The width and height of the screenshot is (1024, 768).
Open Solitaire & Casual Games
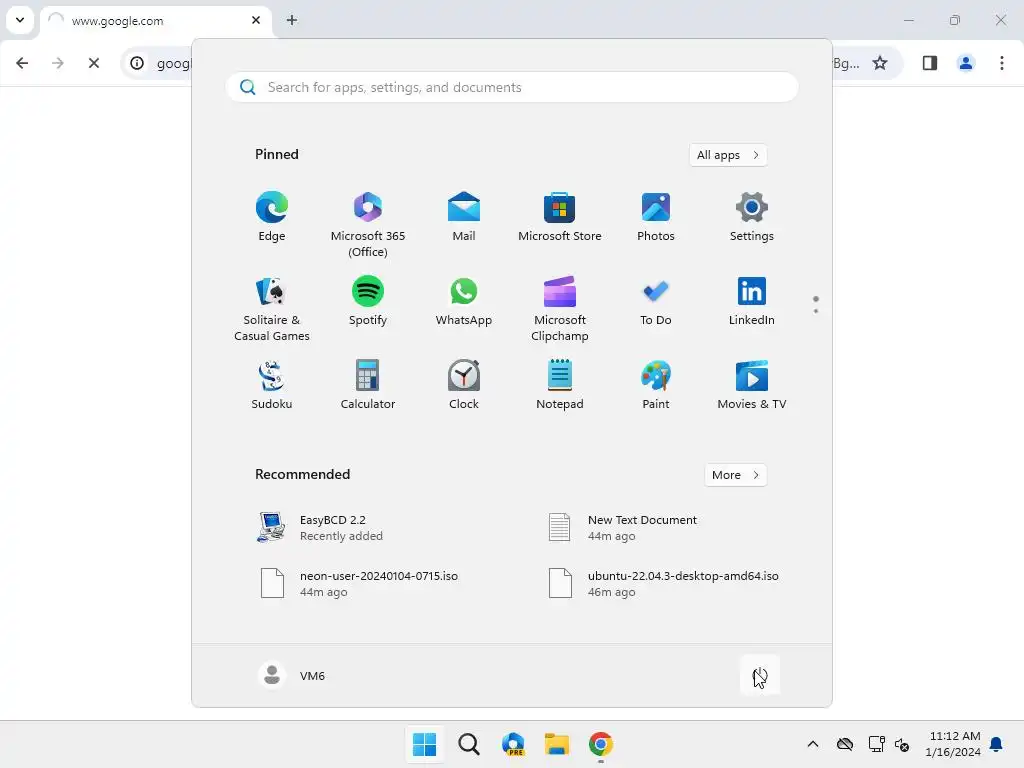(272, 309)
